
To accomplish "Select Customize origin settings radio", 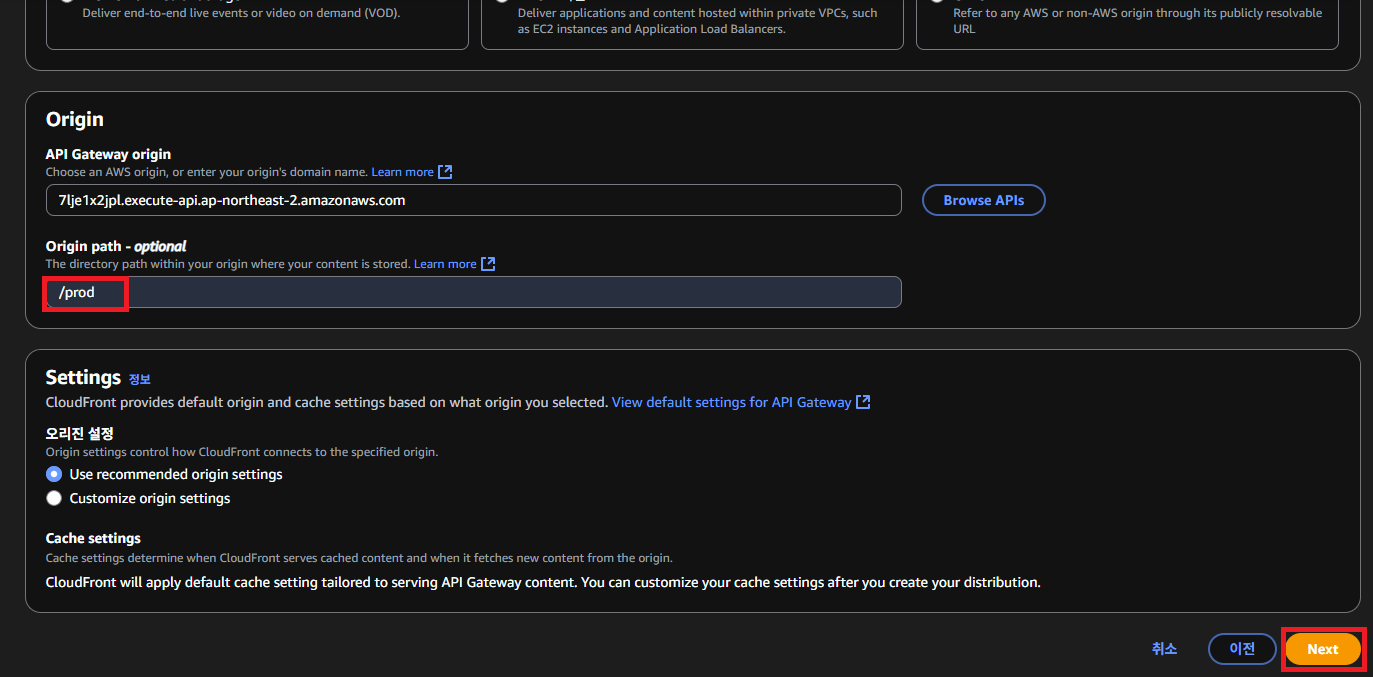I will click(x=54, y=498).
